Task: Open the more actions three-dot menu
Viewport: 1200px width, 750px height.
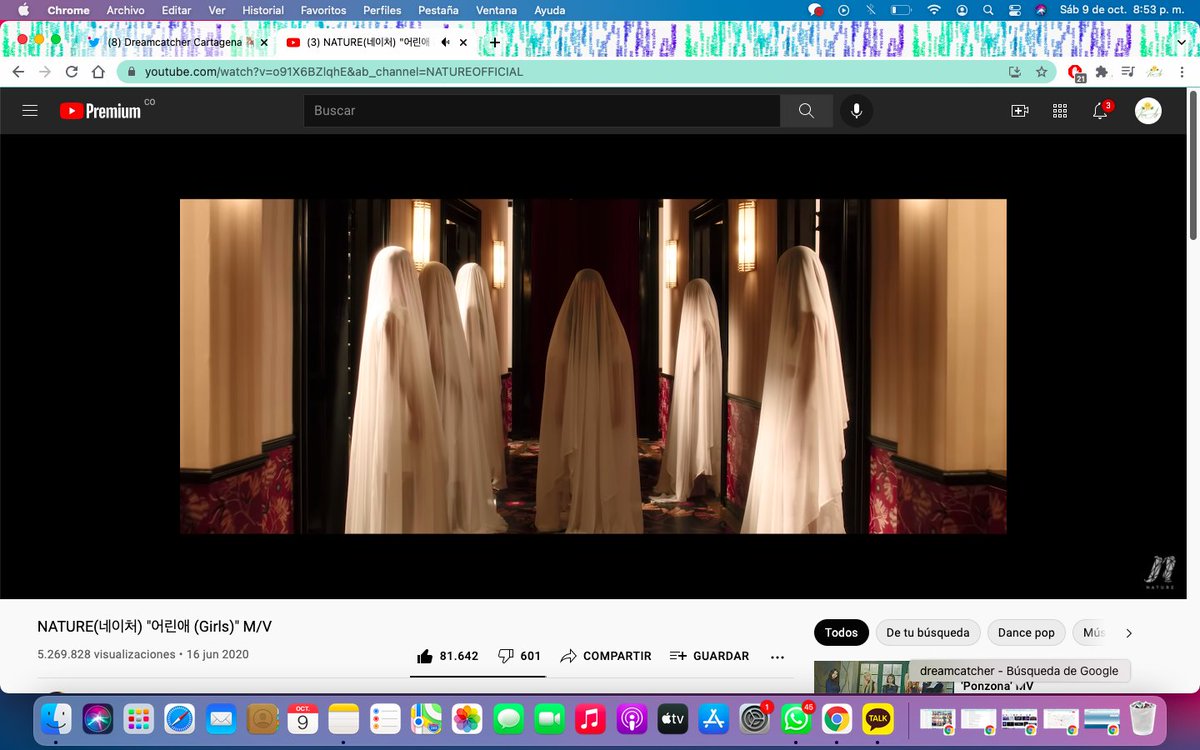Action: tap(777, 657)
